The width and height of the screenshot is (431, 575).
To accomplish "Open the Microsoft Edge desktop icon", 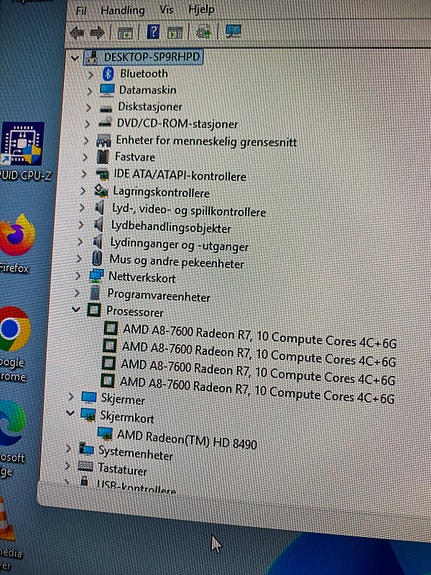I will pos(12,436).
